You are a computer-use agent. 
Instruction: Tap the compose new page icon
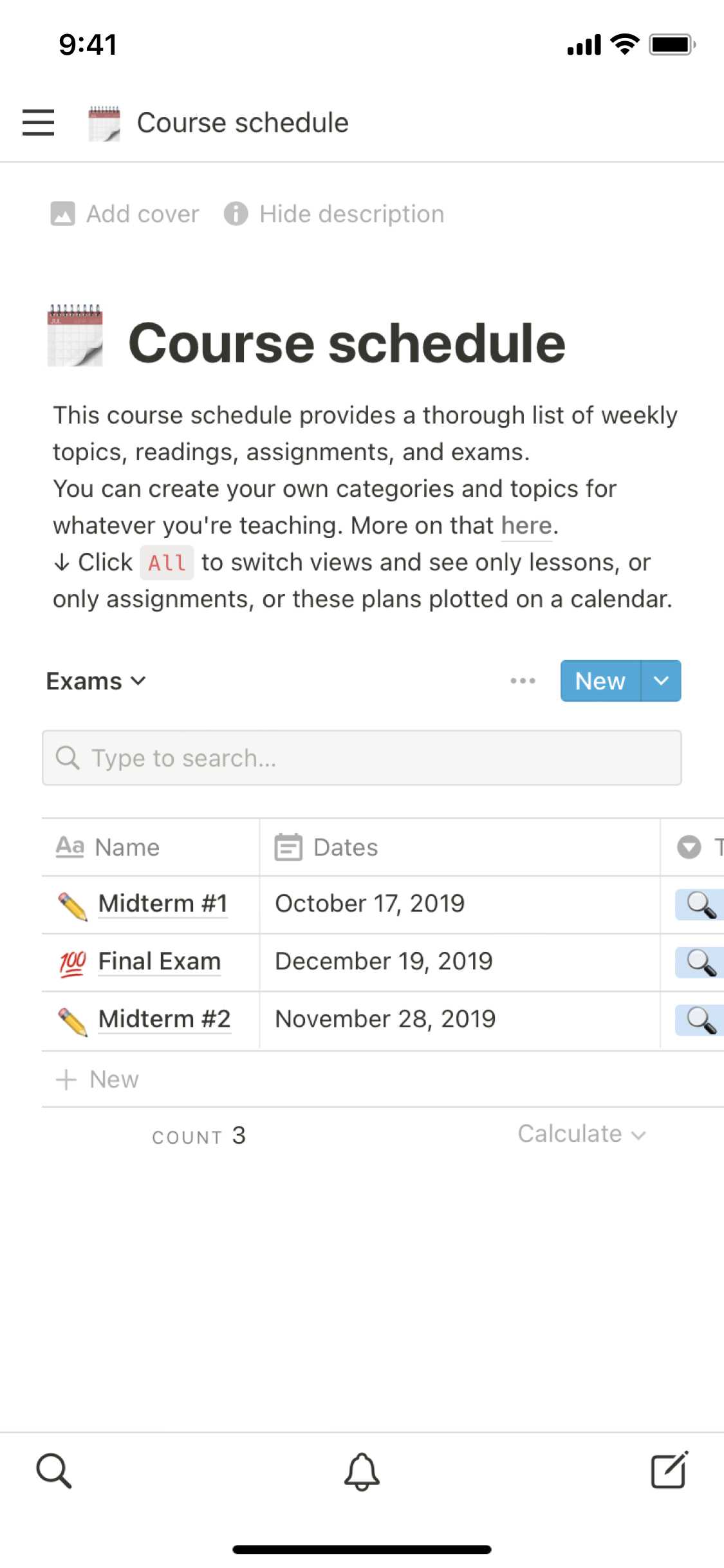pos(669,1471)
